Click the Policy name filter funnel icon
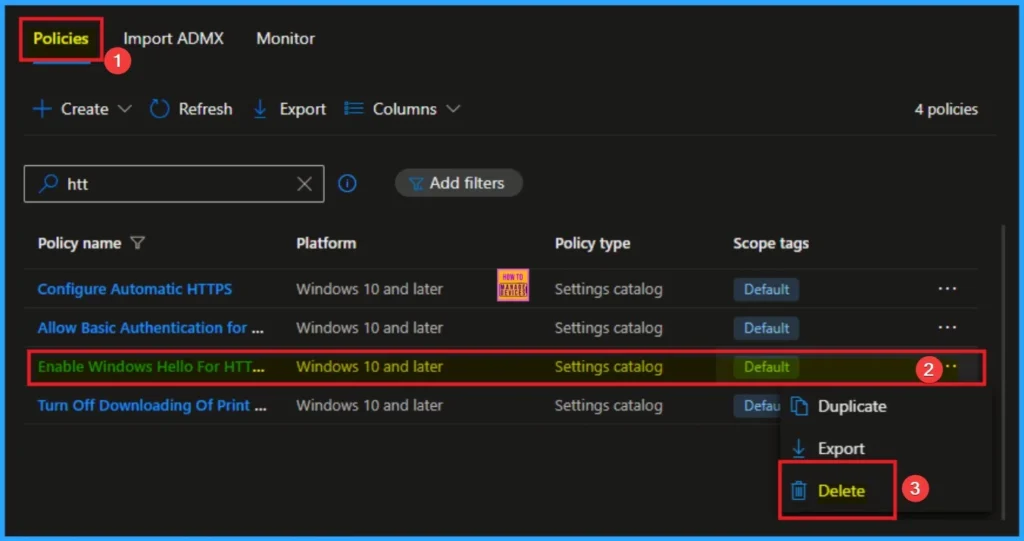The height and width of the screenshot is (541, 1024). point(138,244)
